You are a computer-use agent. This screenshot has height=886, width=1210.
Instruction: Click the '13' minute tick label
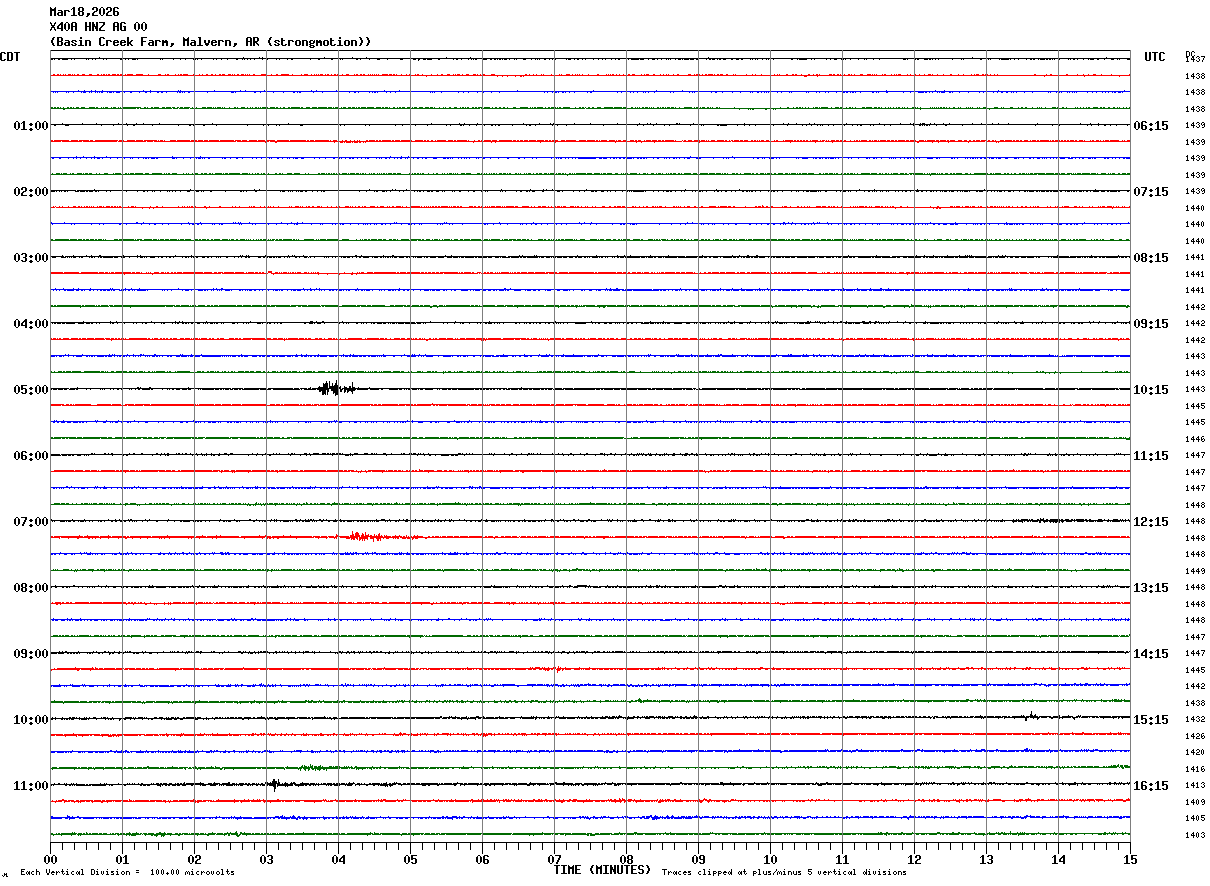[x=986, y=859]
